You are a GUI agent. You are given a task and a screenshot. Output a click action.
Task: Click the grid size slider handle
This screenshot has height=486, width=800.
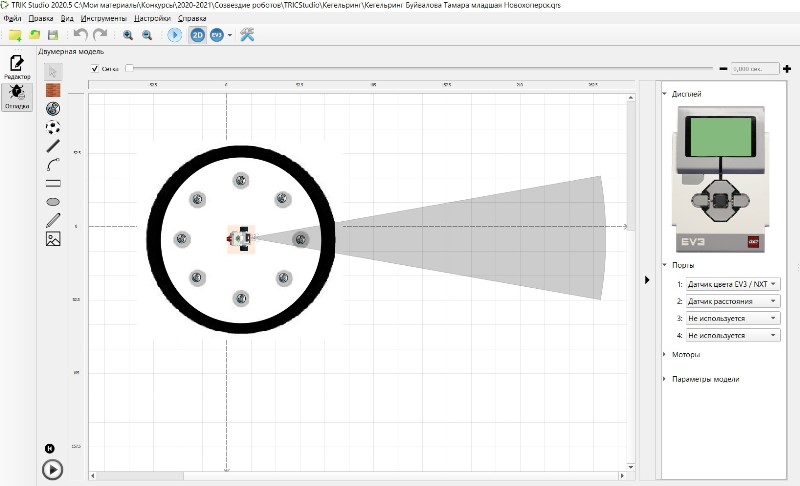pos(129,69)
